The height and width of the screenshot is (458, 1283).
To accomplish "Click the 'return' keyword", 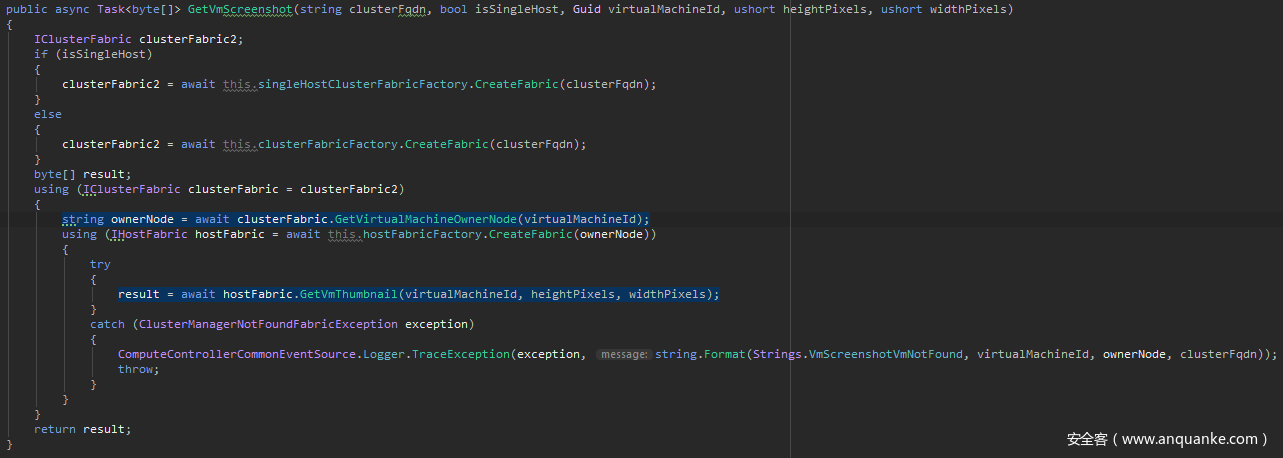I will tap(54, 429).
